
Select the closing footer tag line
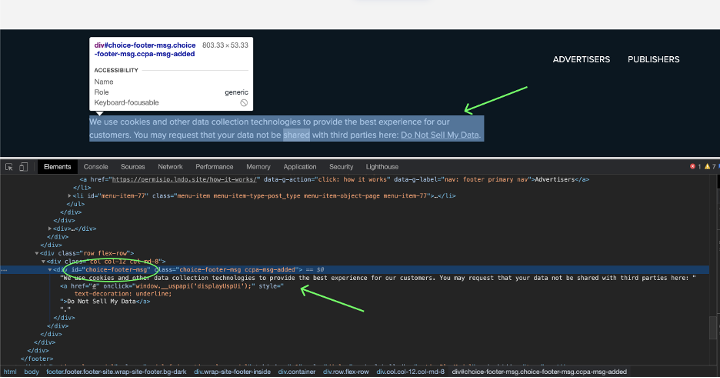click(x=37, y=359)
